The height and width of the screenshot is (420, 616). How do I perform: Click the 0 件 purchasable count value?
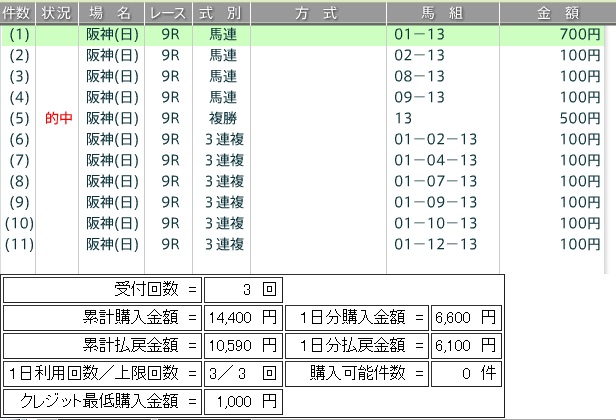[x=466, y=374]
